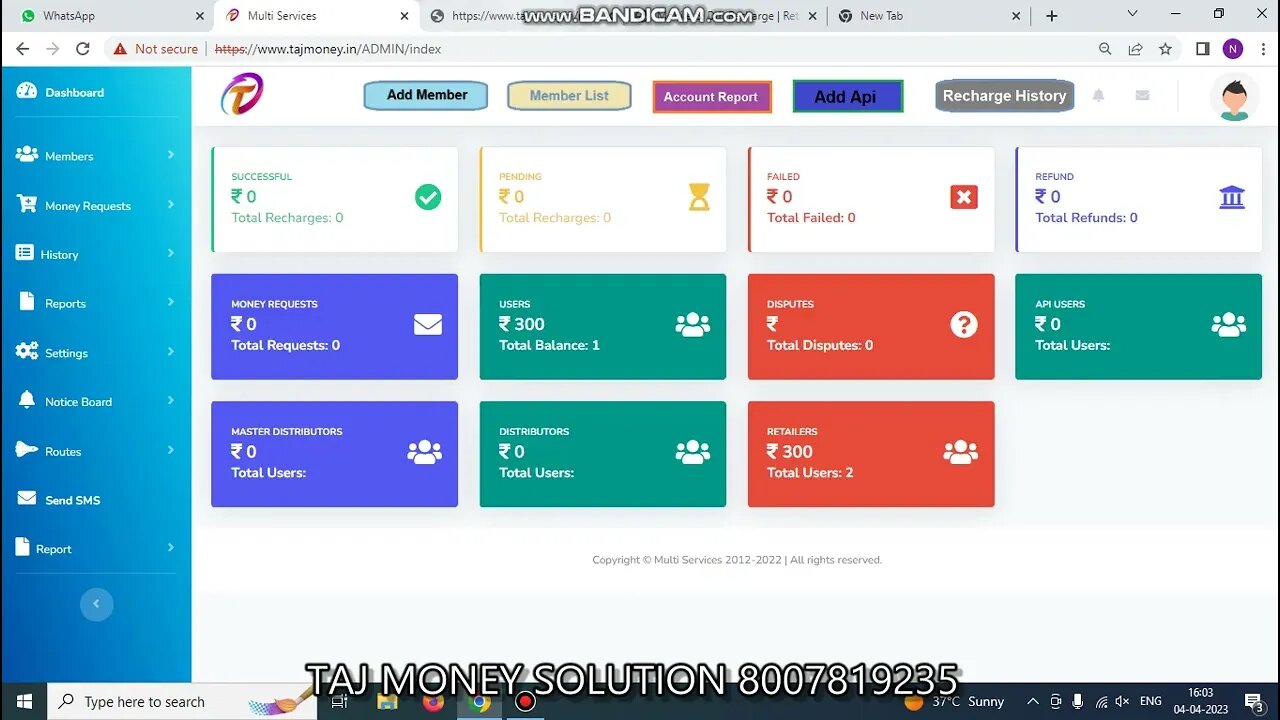Click the Settings gears icon in sidebar
This screenshot has width=1280, height=720.
point(27,352)
